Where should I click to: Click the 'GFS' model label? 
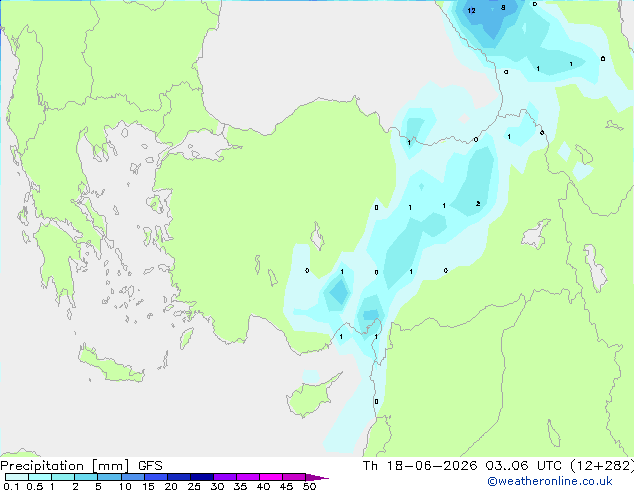click(x=150, y=466)
